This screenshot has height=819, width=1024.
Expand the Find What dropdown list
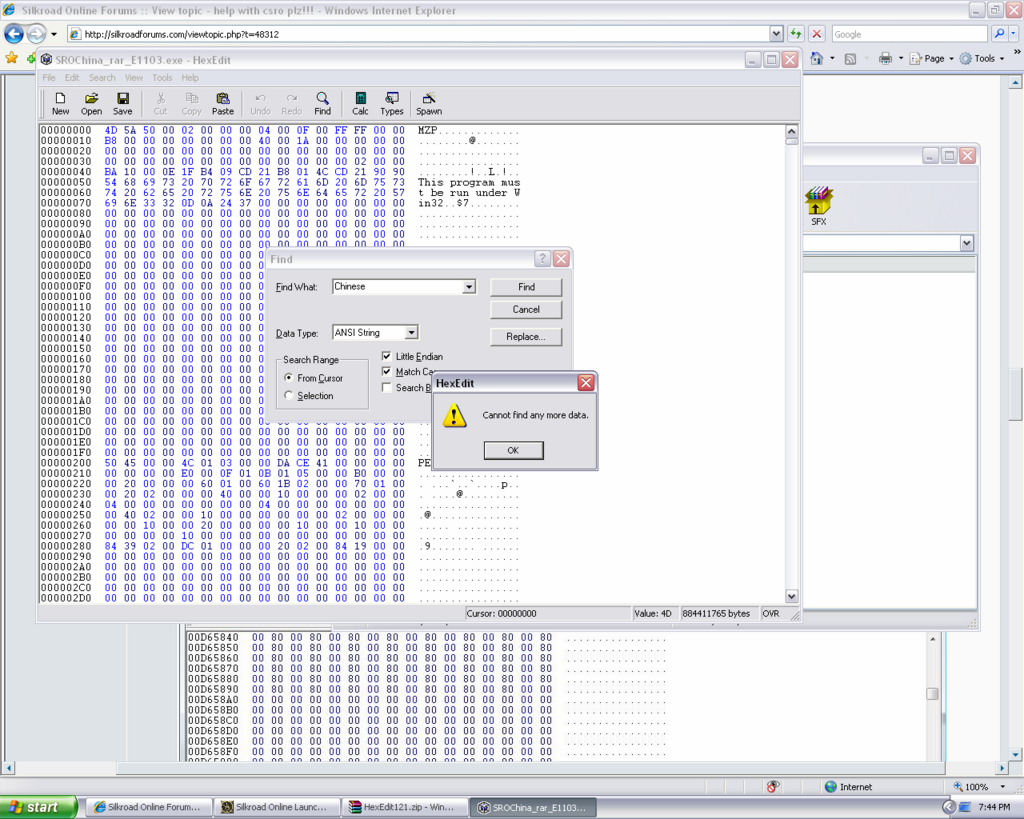pyautogui.click(x=469, y=287)
